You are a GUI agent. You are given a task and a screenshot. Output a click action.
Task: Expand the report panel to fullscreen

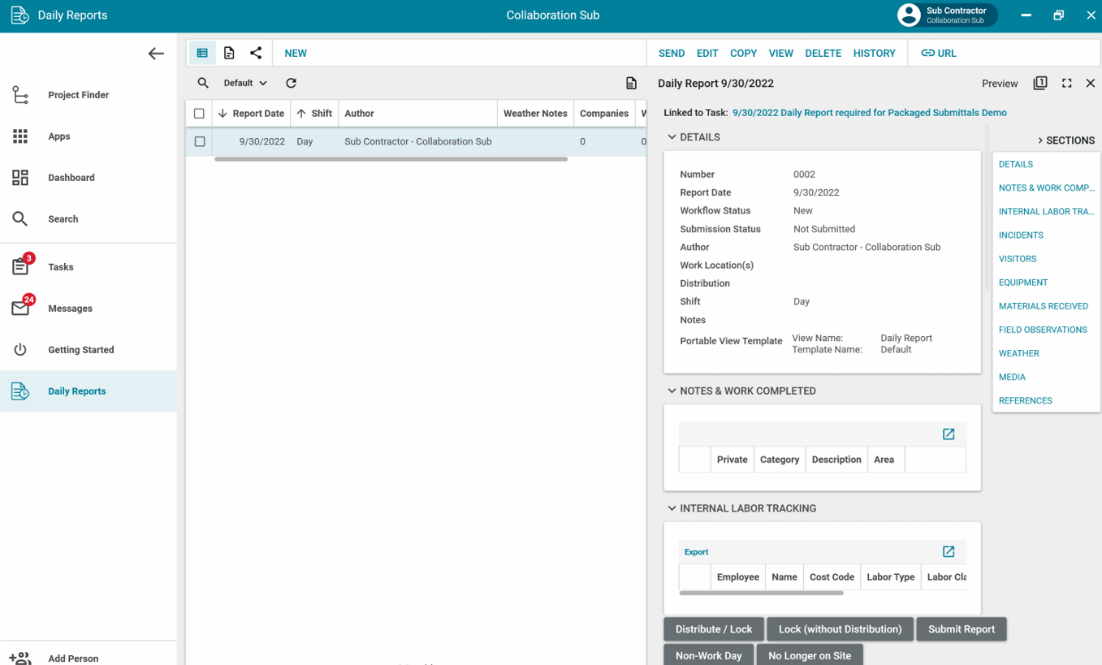click(1066, 83)
